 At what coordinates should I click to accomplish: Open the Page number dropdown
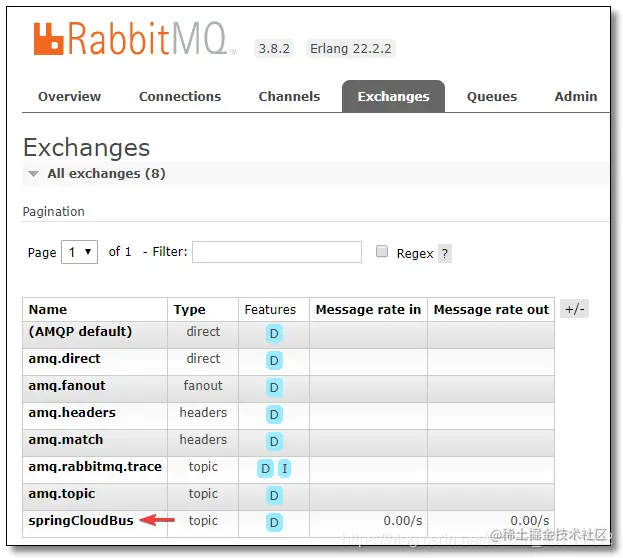79,252
